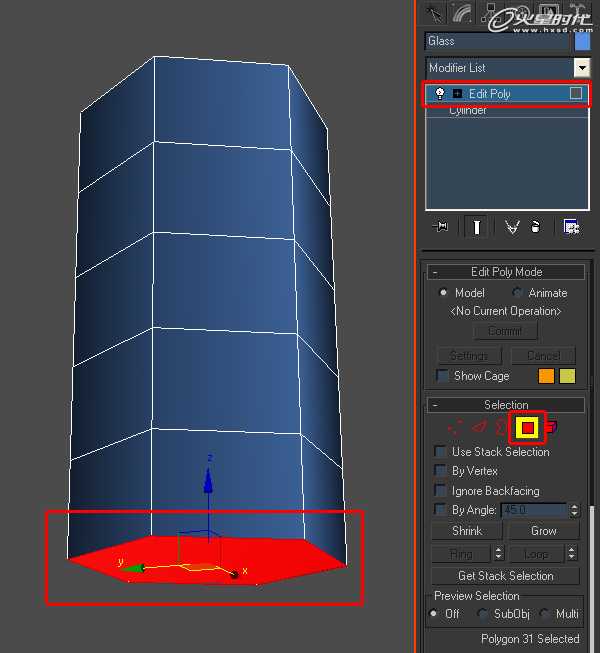Expand the Edit Poly sub-object tree

coord(457,93)
